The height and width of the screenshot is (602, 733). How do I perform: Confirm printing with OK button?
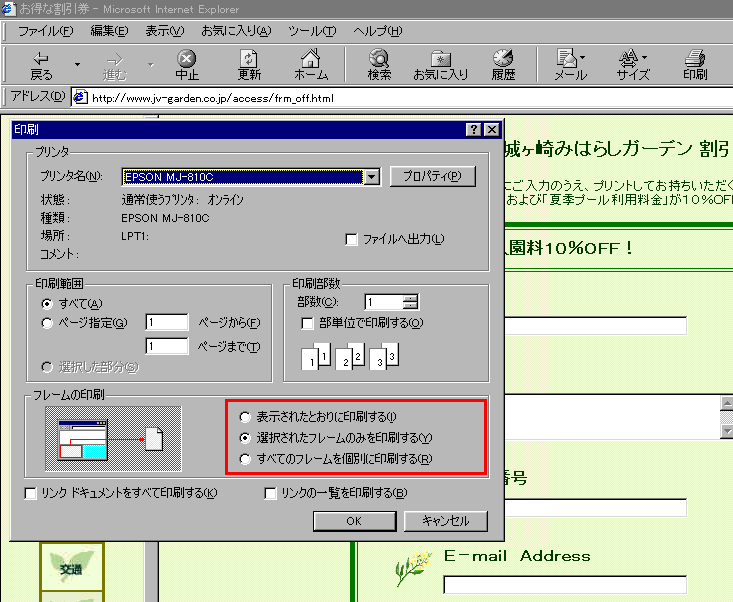point(354,521)
